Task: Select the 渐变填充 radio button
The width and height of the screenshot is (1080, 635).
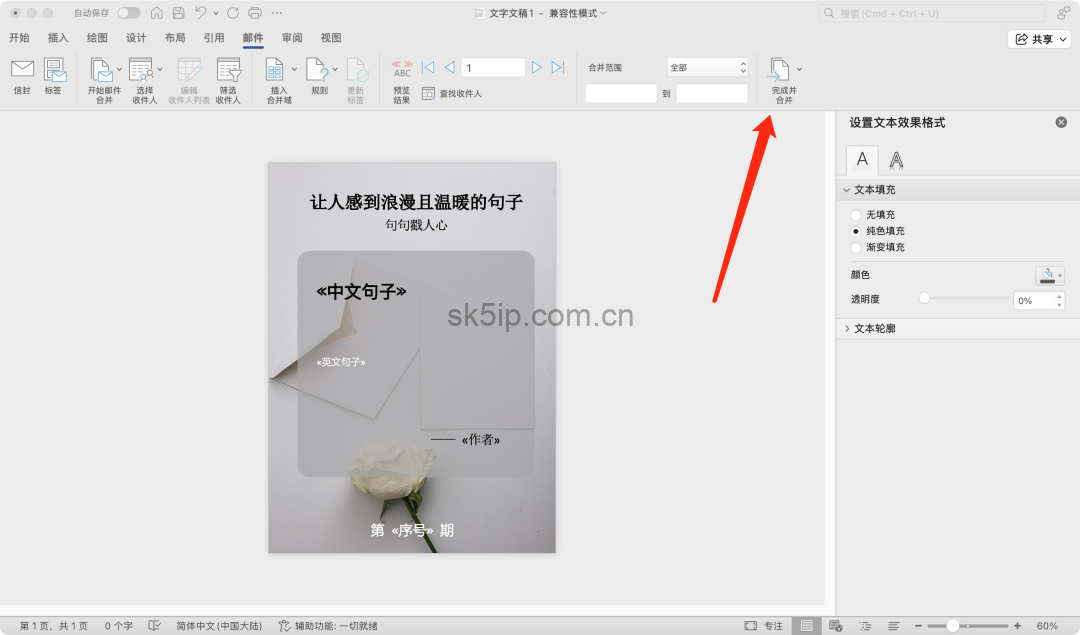Action: pyautogui.click(x=856, y=247)
